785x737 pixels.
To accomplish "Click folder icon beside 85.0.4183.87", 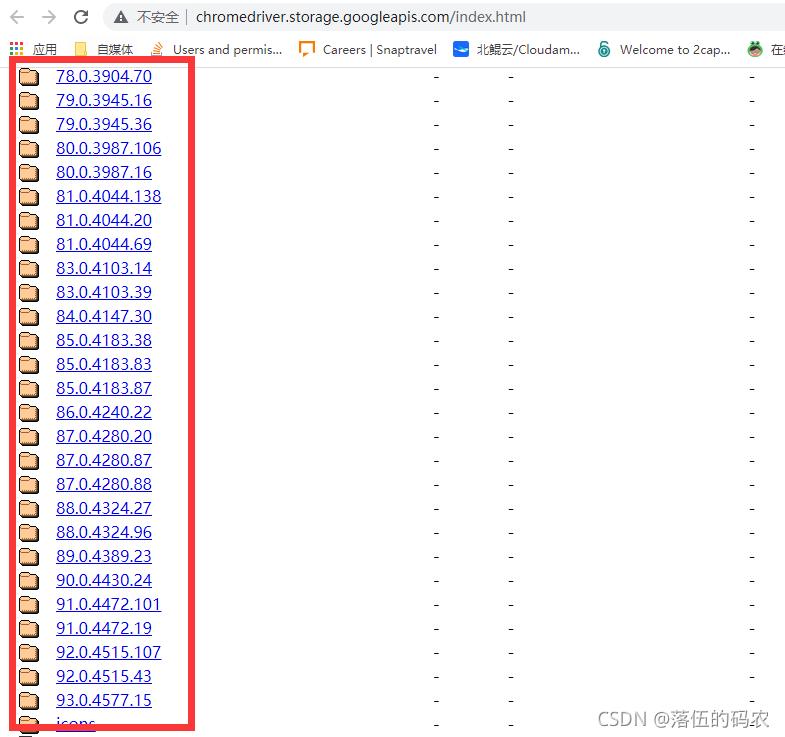I will pos(29,390).
